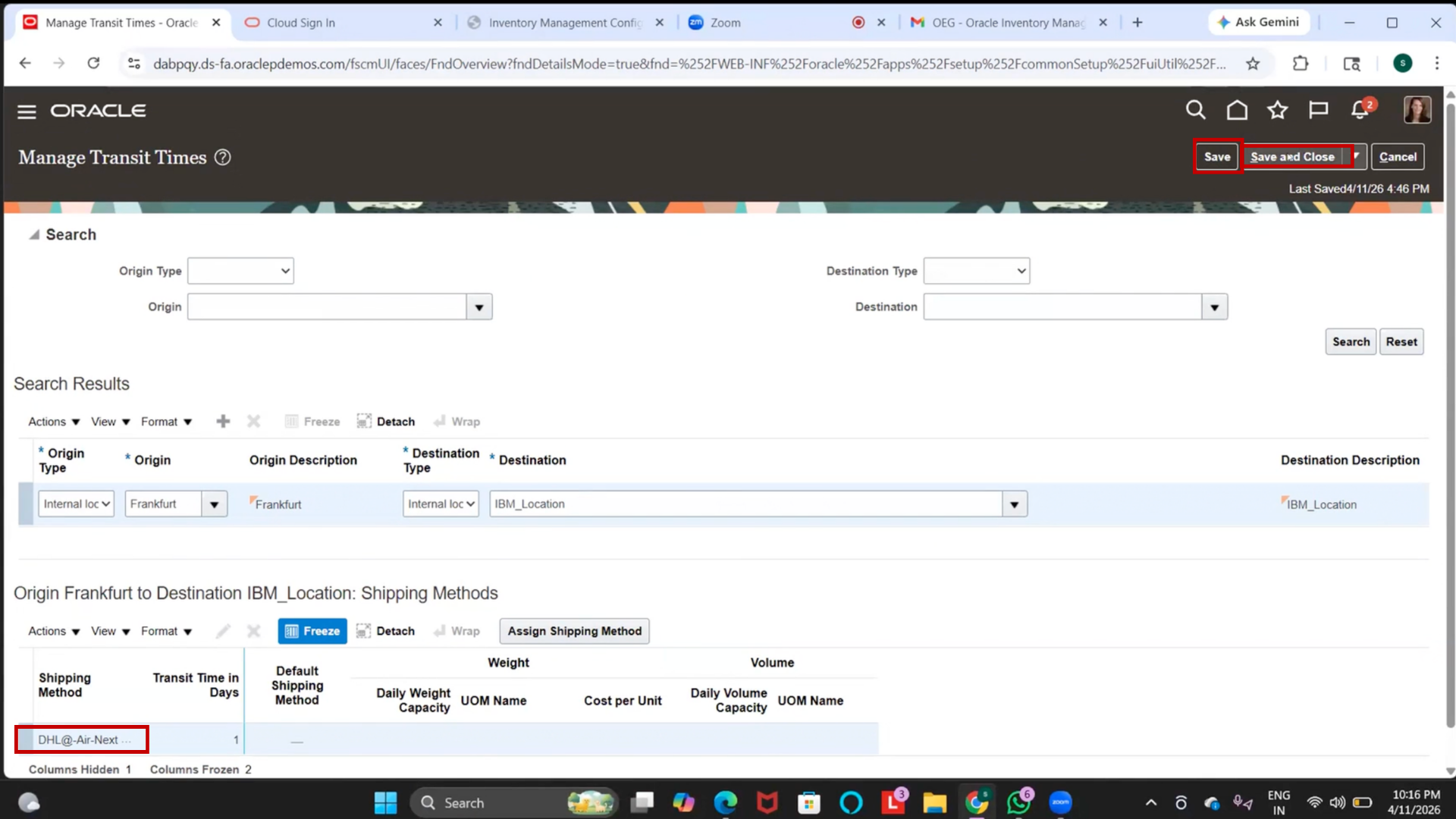Click the Origin search input field
Viewport: 1456px width, 819px height.
(x=327, y=307)
